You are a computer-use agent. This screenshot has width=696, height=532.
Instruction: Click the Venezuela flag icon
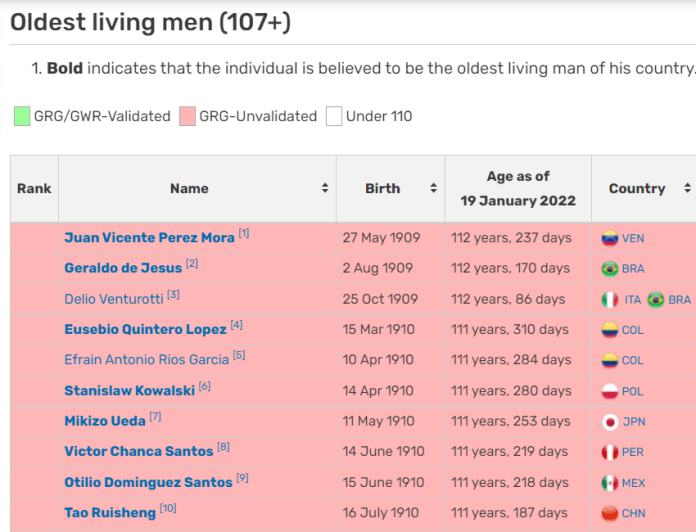(x=609, y=238)
